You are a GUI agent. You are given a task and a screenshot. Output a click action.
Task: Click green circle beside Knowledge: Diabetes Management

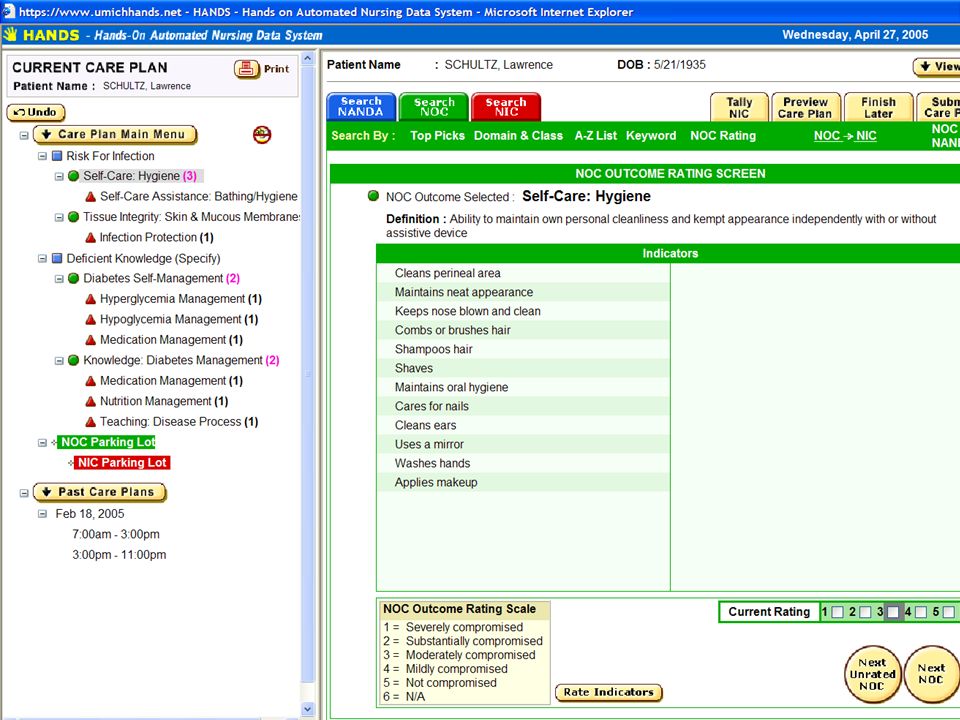pos(73,360)
